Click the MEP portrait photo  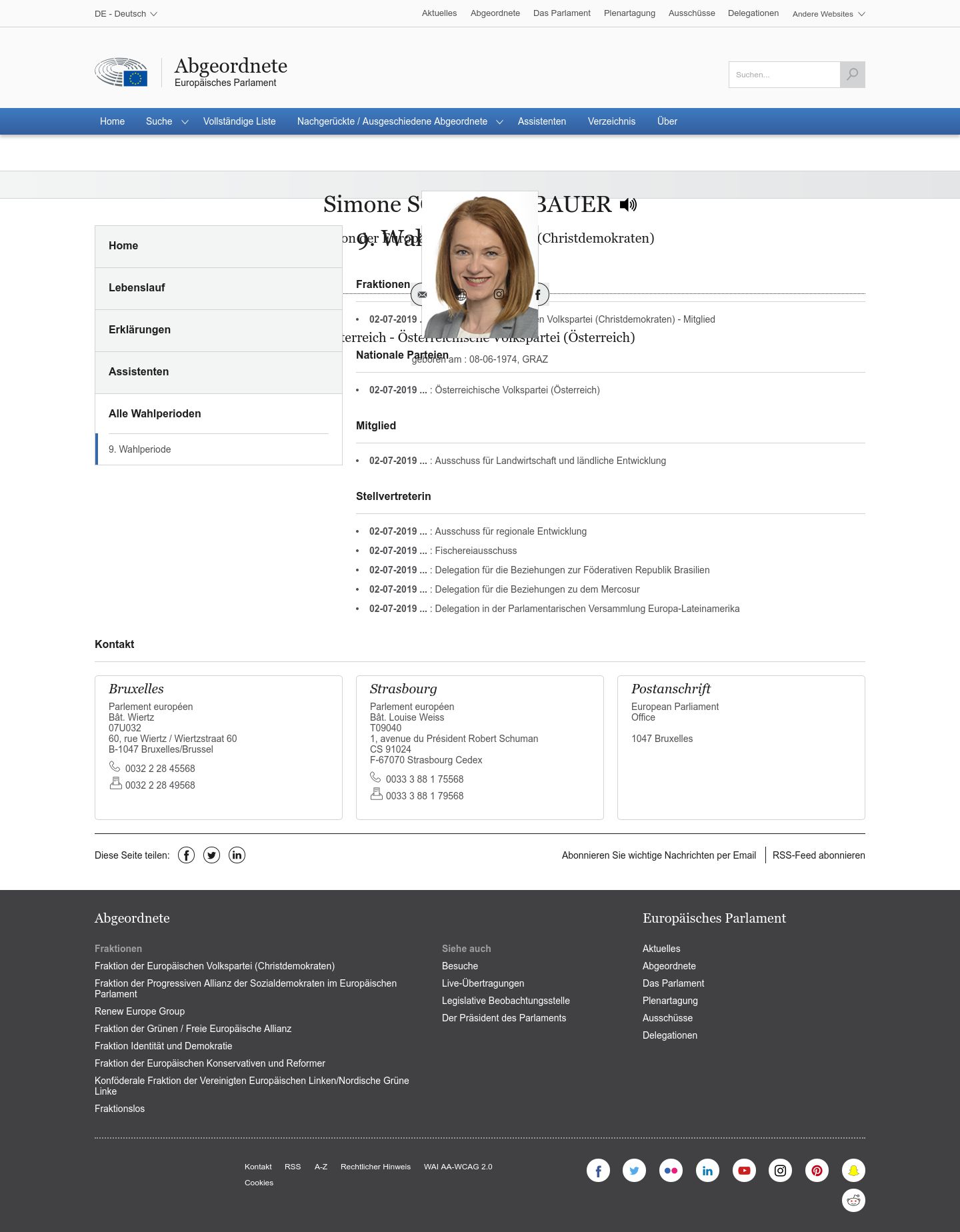480,265
